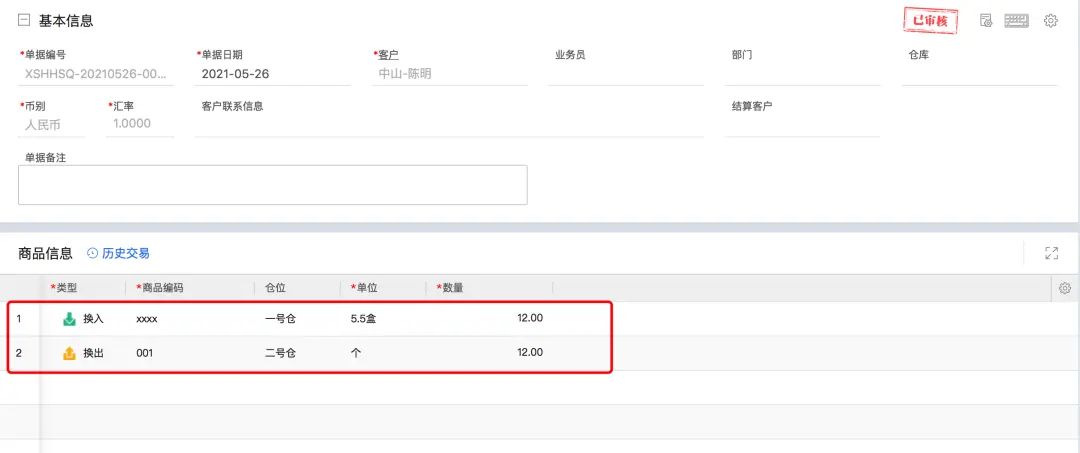This screenshot has height=453, width=1080.
Task: Click the history clock icon
Action: click(93, 253)
